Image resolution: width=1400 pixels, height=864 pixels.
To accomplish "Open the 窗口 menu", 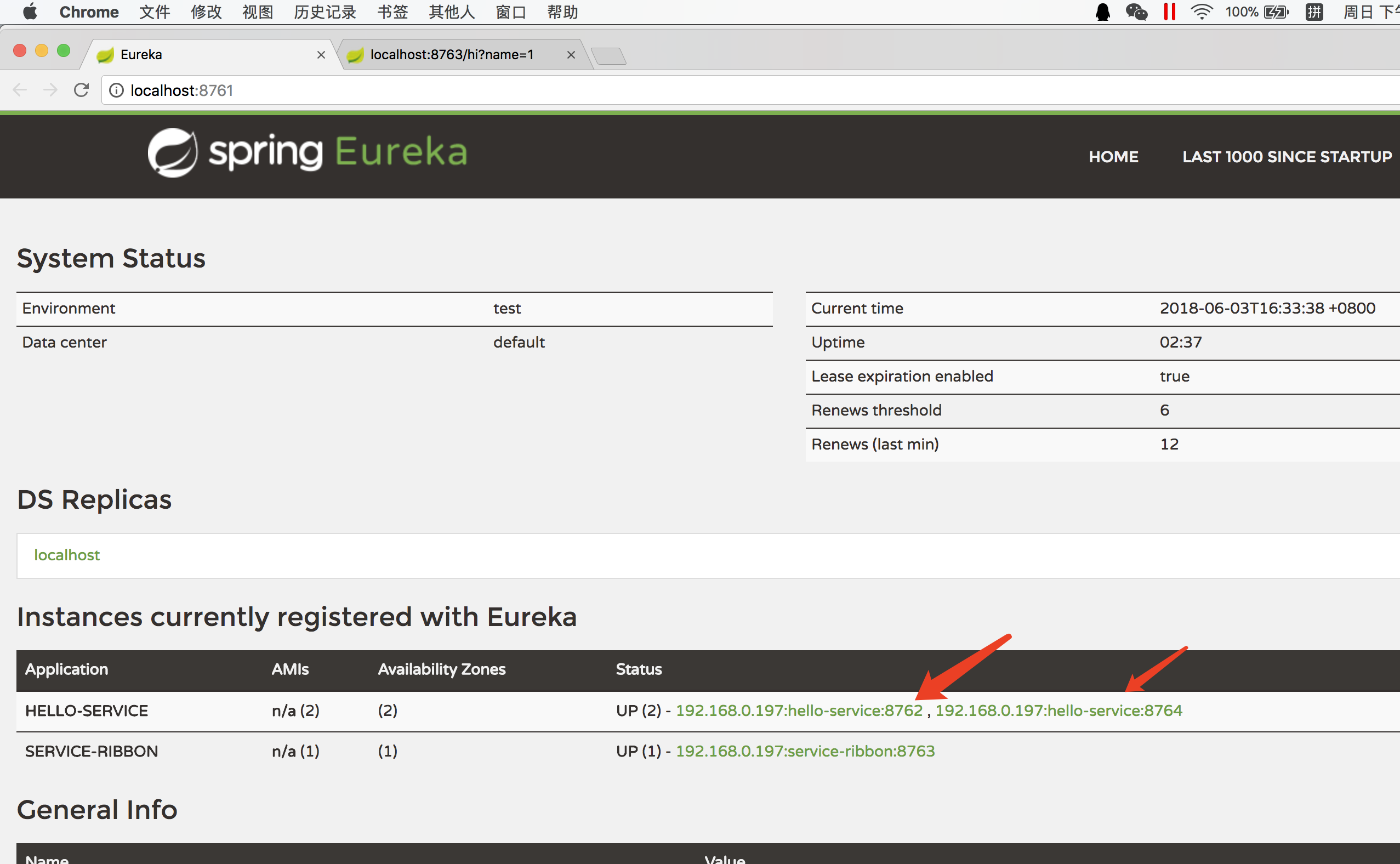I will point(511,12).
